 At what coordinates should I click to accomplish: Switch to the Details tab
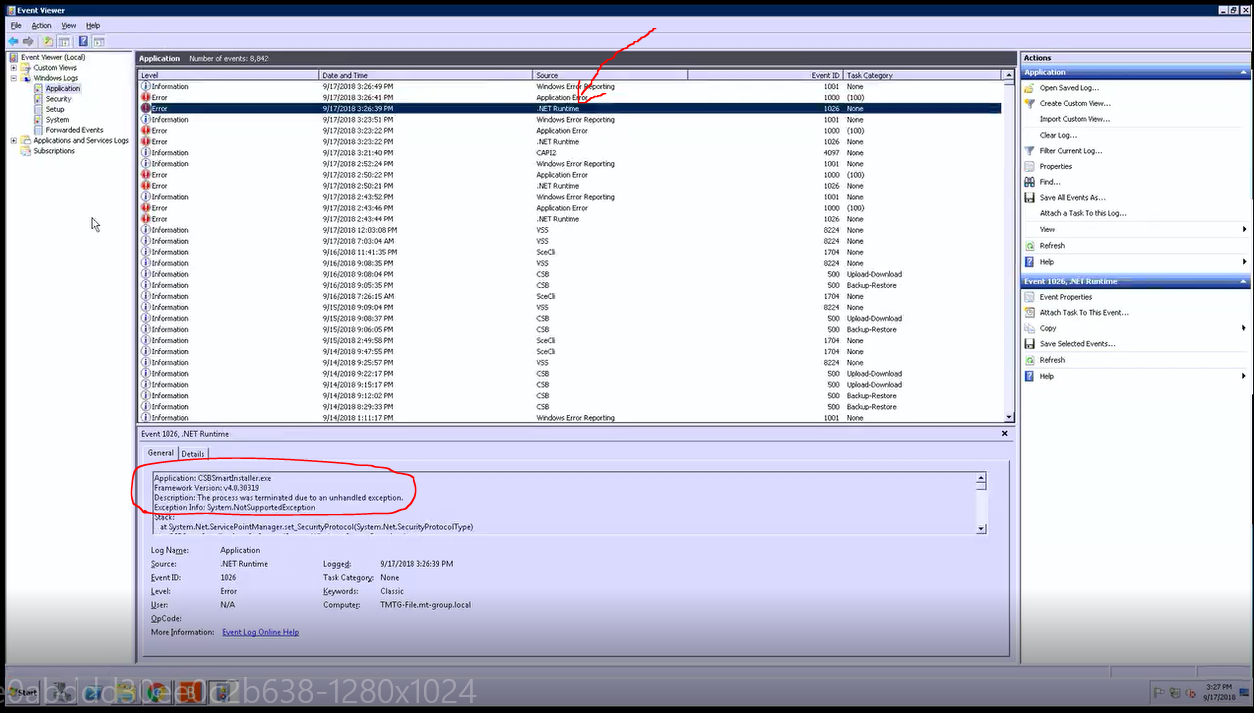[x=193, y=453]
